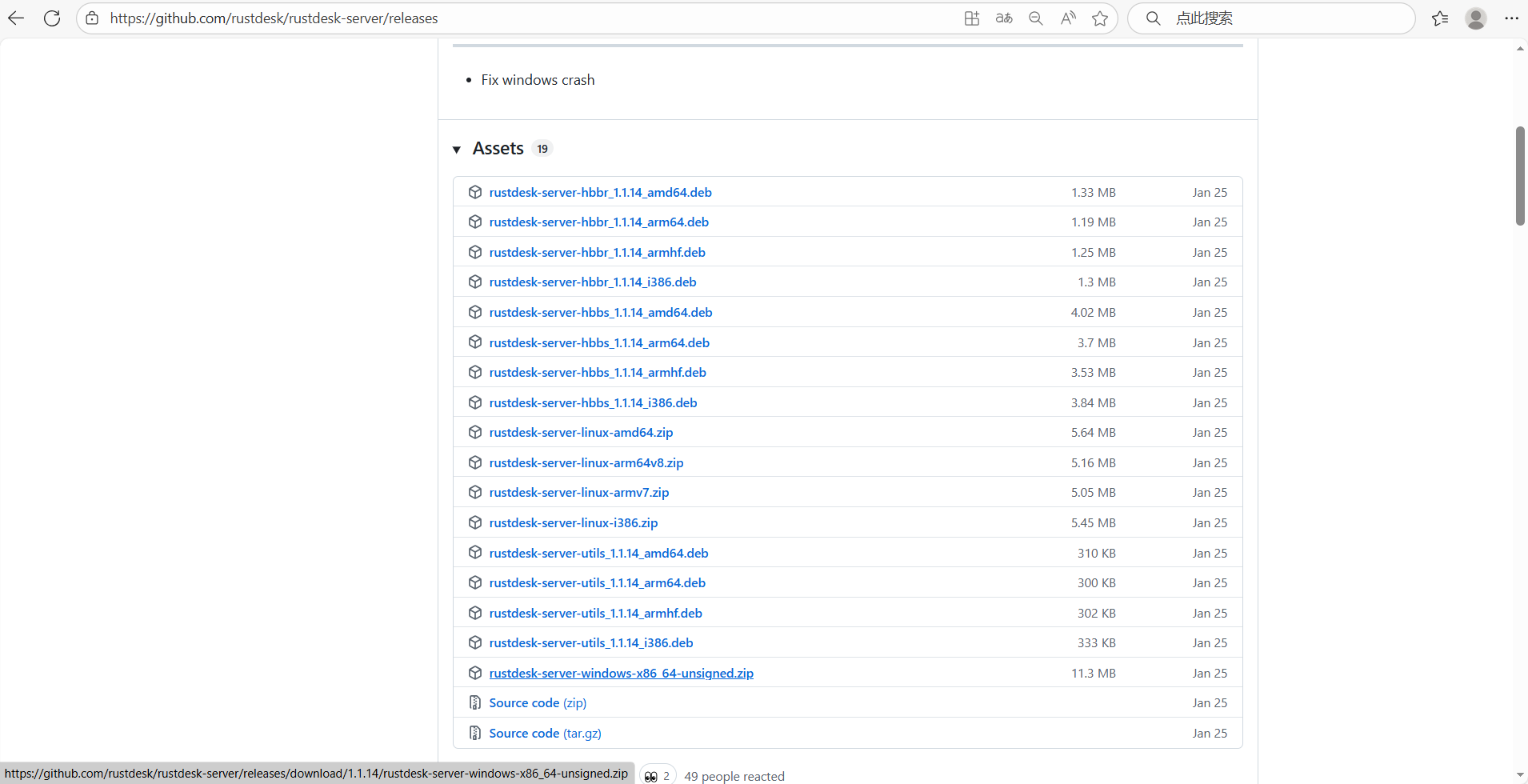The width and height of the screenshot is (1528, 784).
Task: Open the Favorites list icon
Action: (x=1440, y=18)
